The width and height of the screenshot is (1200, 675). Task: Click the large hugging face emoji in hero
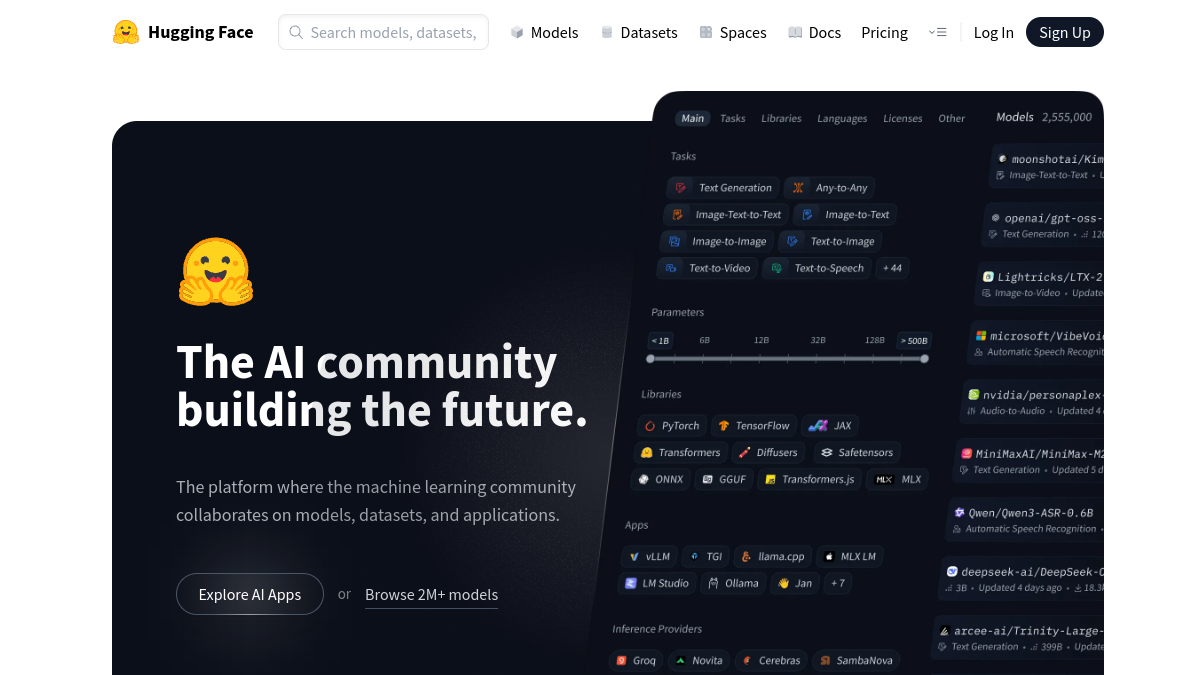(x=216, y=271)
